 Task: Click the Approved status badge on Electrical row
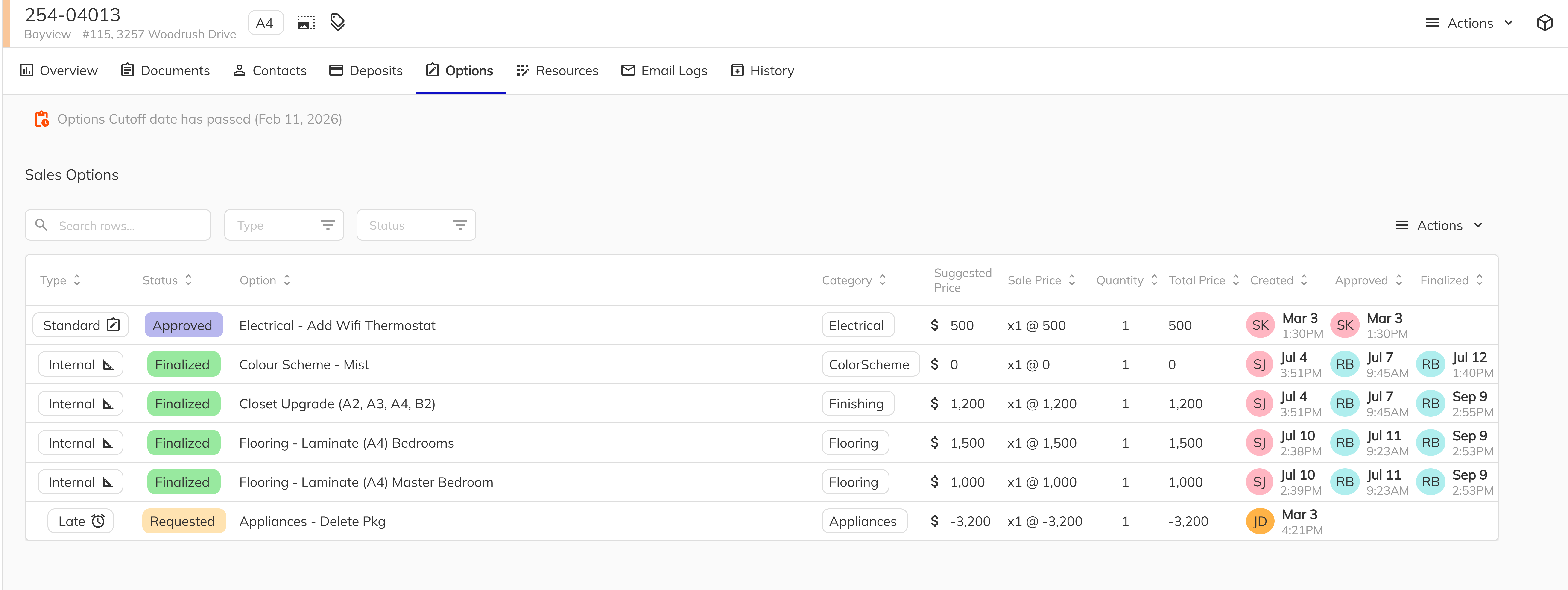(x=183, y=324)
